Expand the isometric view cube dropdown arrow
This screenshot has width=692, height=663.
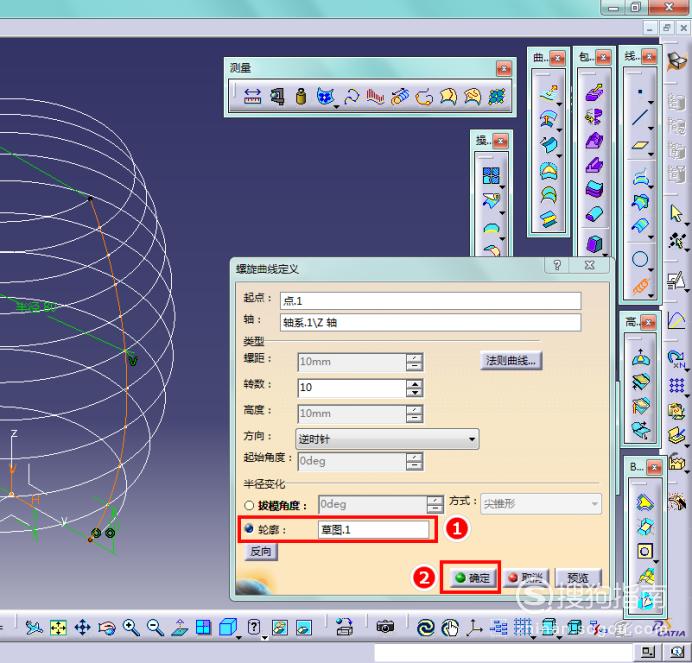tap(239, 637)
